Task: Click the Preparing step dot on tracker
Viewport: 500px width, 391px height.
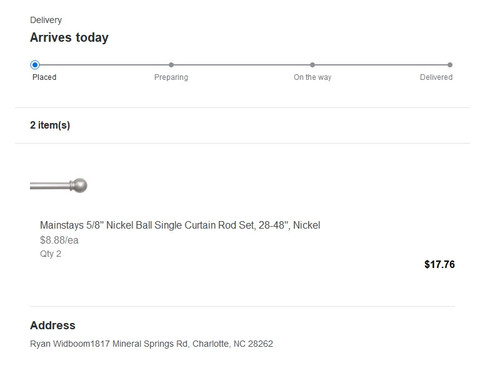Action: [x=171, y=65]
